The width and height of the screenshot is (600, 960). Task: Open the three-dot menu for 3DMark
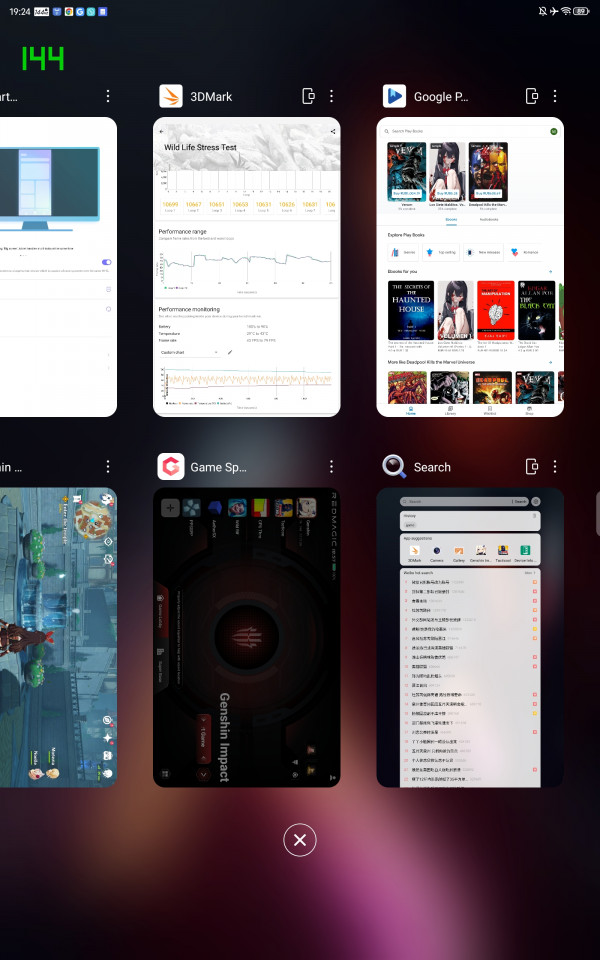[x=331, y=96]
